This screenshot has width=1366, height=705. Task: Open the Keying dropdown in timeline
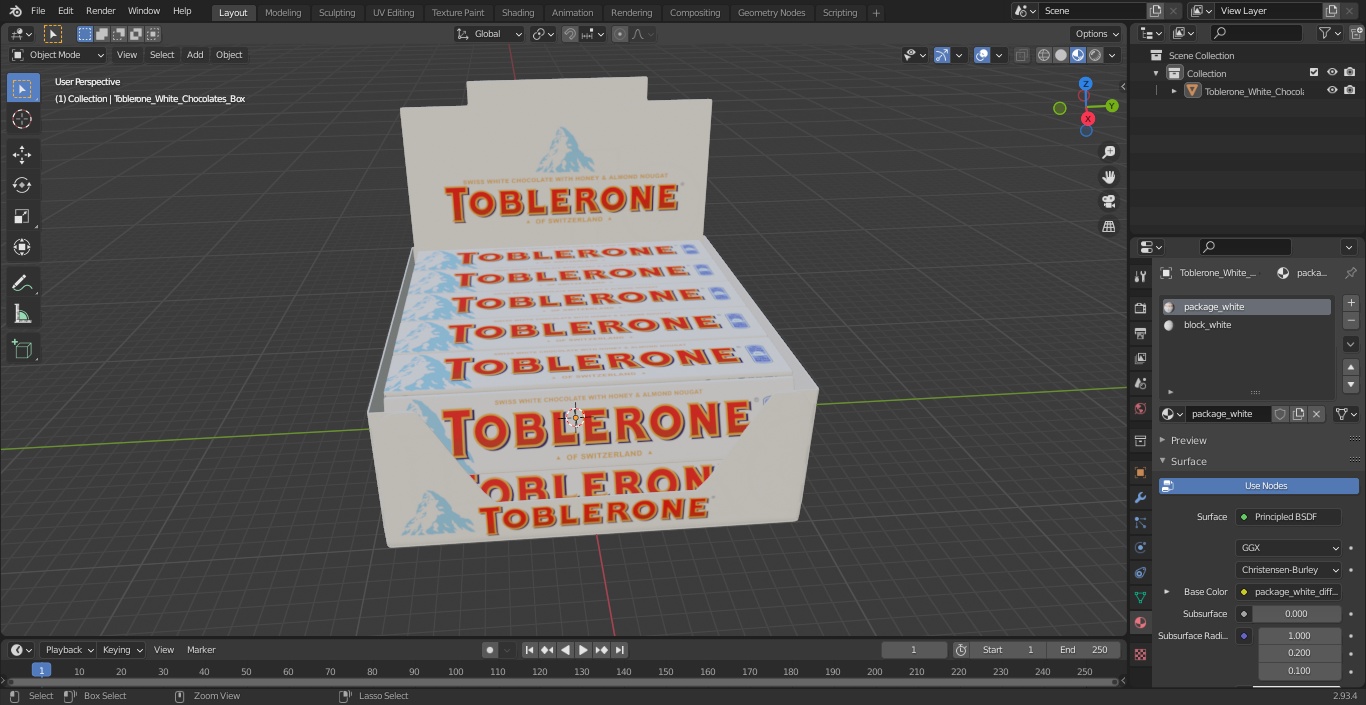[122, 650]
